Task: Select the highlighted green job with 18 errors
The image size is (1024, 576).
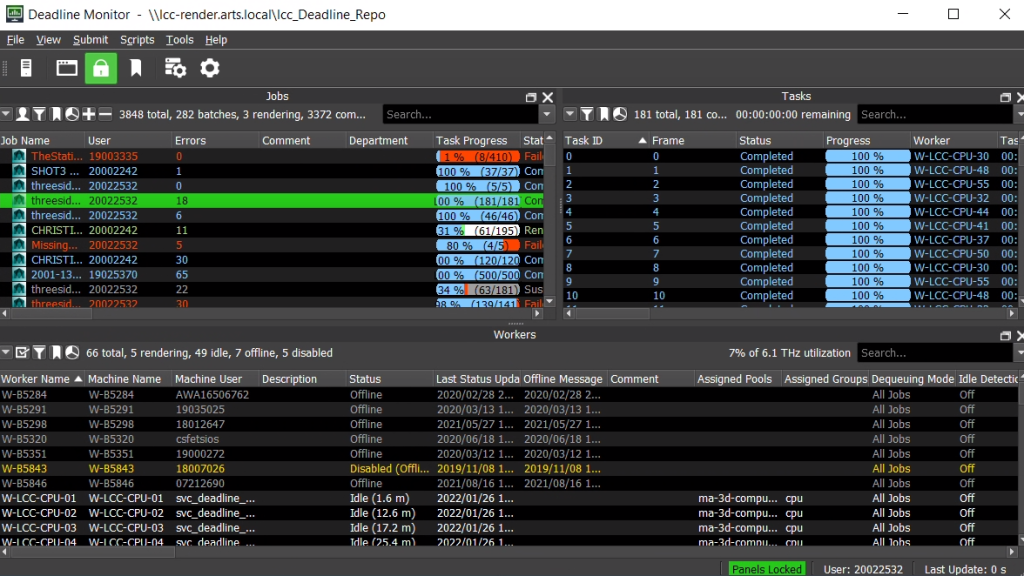Action: (x=272, y=200)
